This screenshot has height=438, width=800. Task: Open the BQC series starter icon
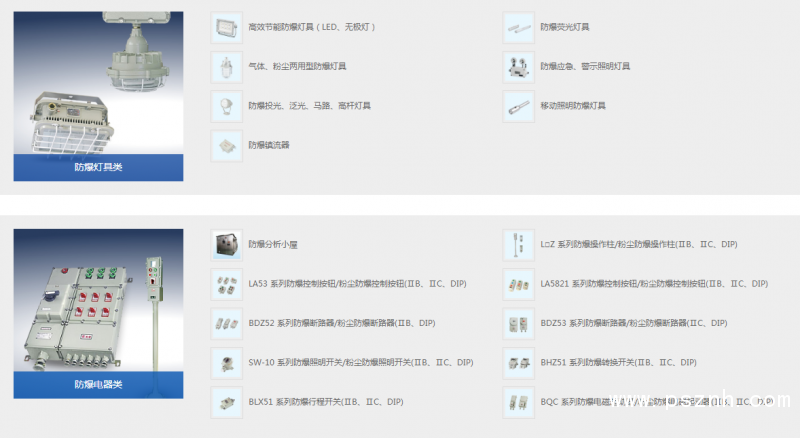click(x=518, y=402)
